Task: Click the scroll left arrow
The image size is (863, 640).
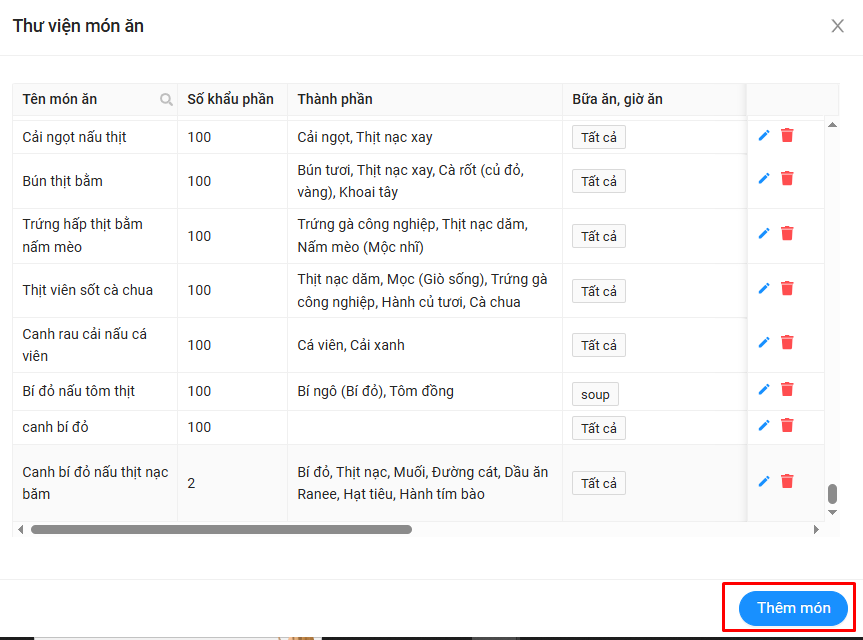Action: tap(21, 529)
